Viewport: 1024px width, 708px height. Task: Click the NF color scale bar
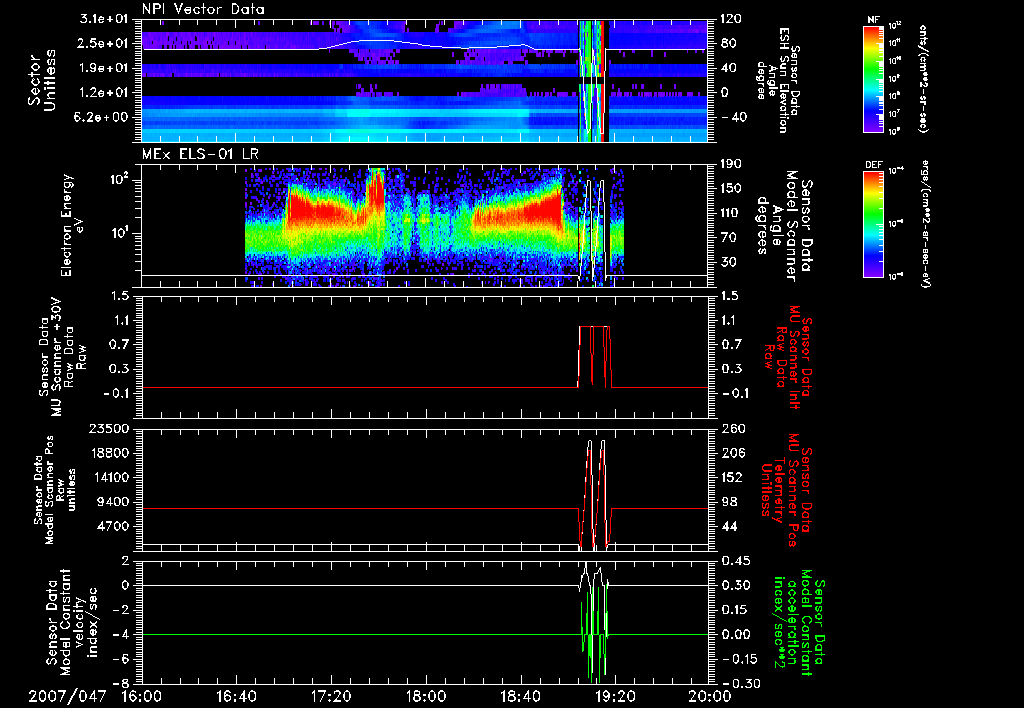click(873, 78)
